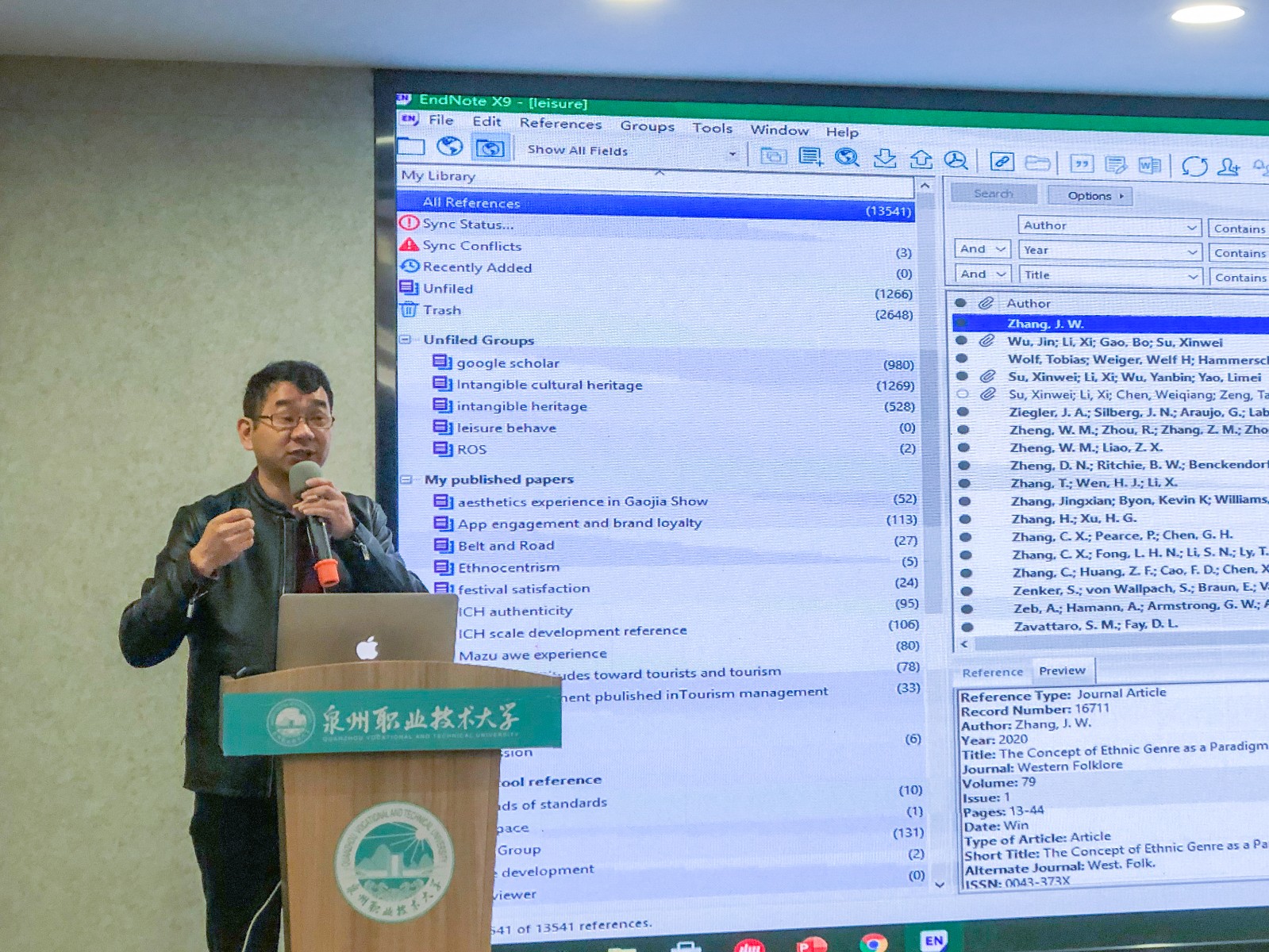
Task: Click the New Reference toolbar icon
Action: [809, 156]
